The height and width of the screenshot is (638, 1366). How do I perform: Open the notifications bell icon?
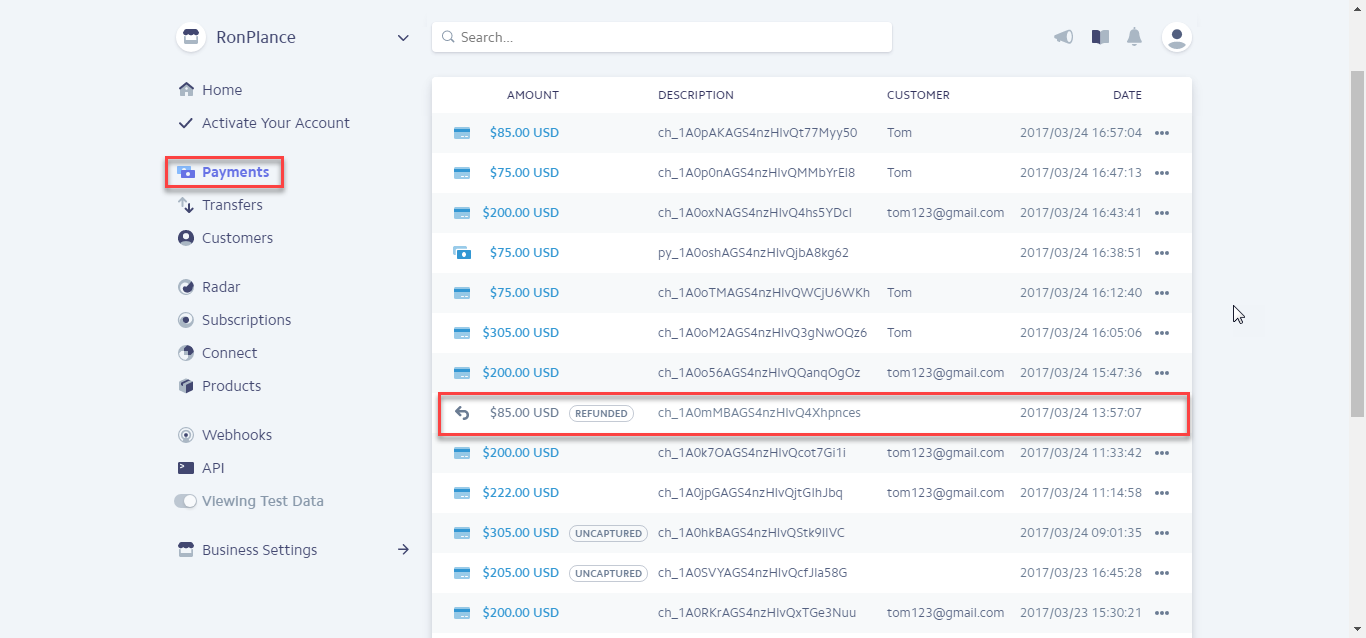pyautogui.click(x=1134, y=37)
